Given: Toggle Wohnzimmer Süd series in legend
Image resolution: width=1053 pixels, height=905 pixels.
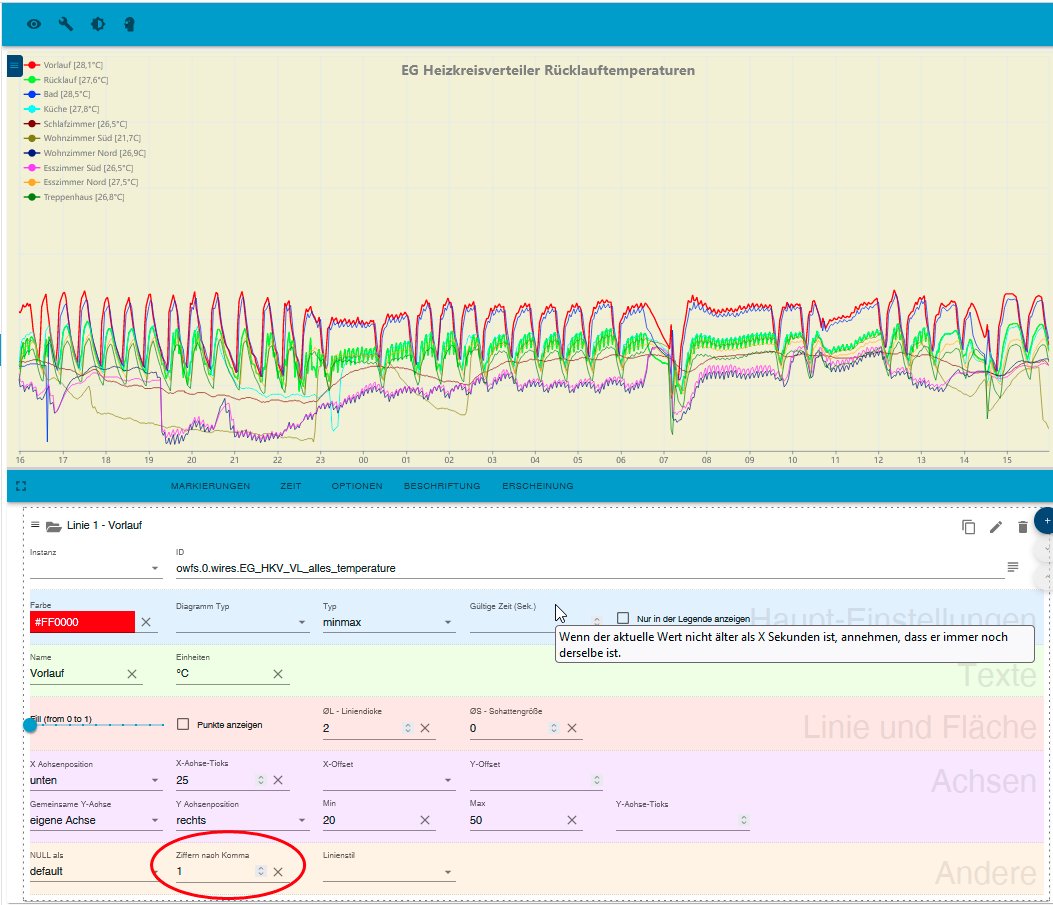Looking at the screenshot, I should tap(83, 138).
